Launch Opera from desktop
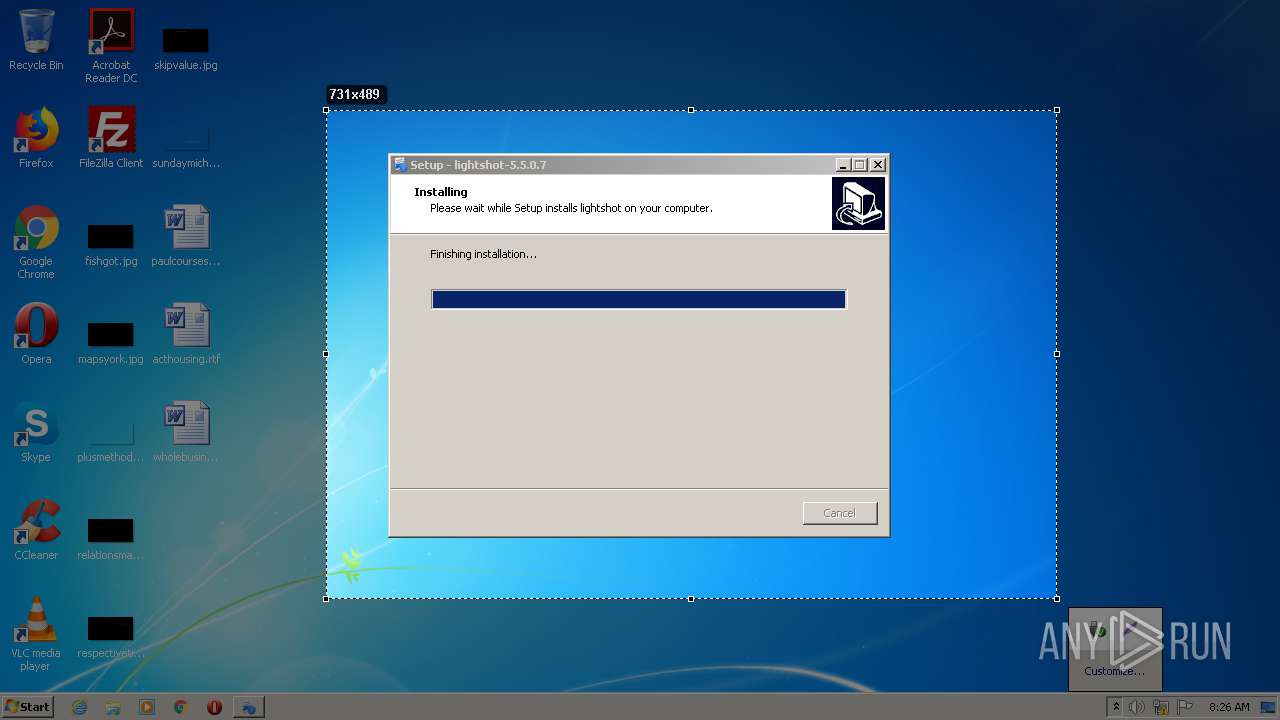This screenshot has width=1280, height=720. tap(36, 334)
